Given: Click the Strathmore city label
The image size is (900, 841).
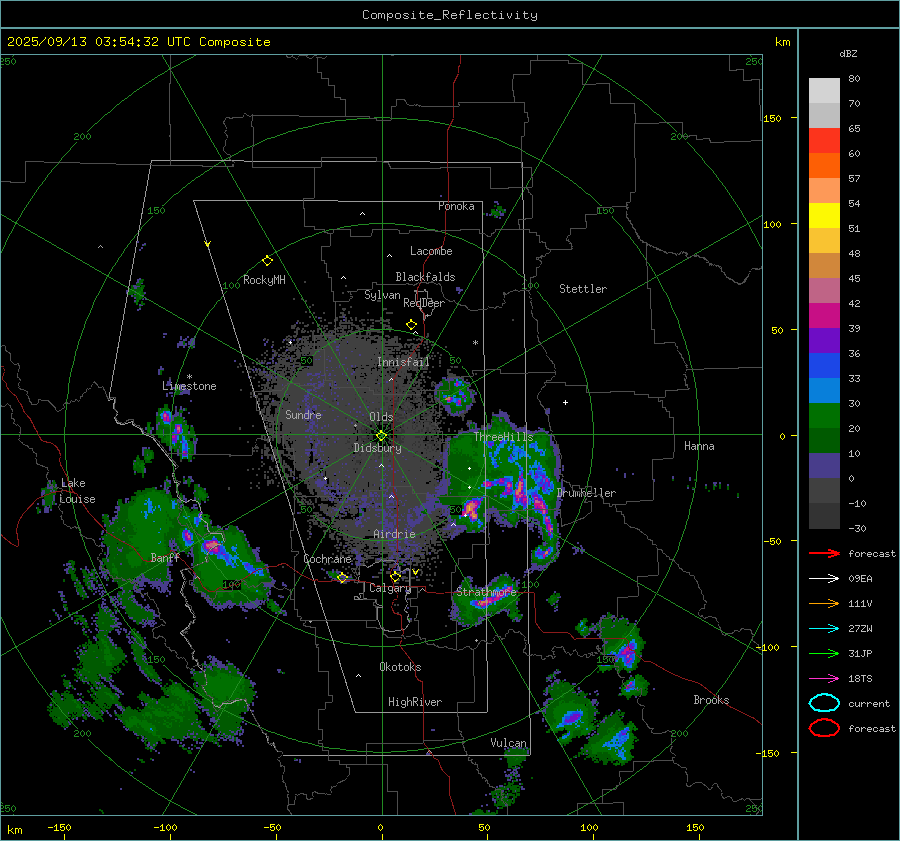Looking at the screenshot, I should tap(486, 591).
